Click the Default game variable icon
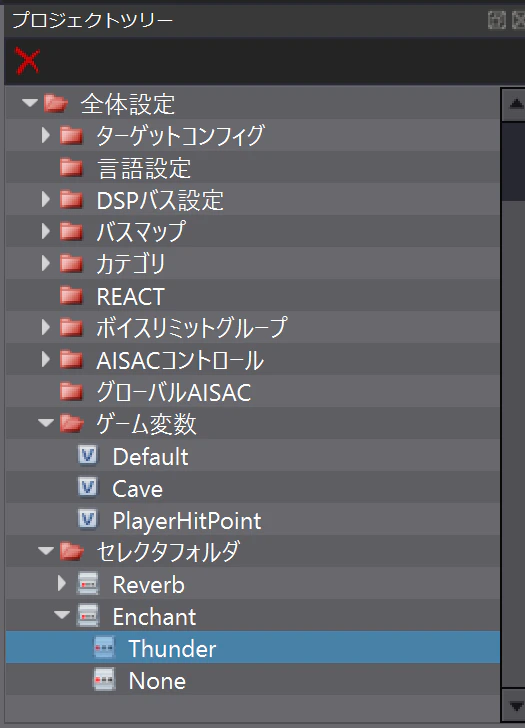Viewport: 525px width, 728px height. tap(88, 455)
